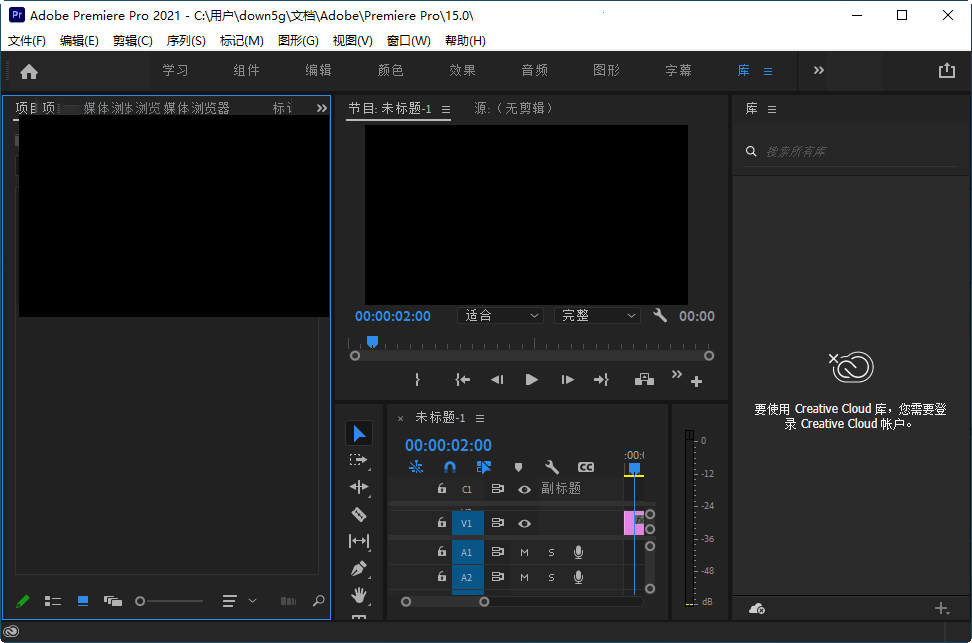Open the button editor plus icon

[x=696, y=382]
